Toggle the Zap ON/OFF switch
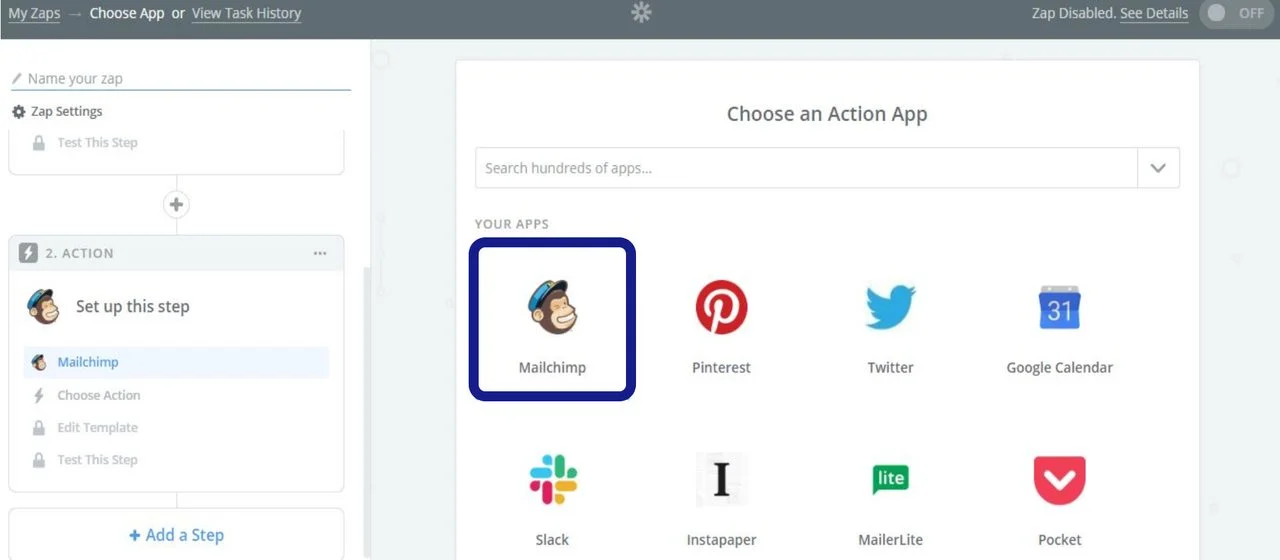Viewport: 1280px width, 560px height. 1237,14
